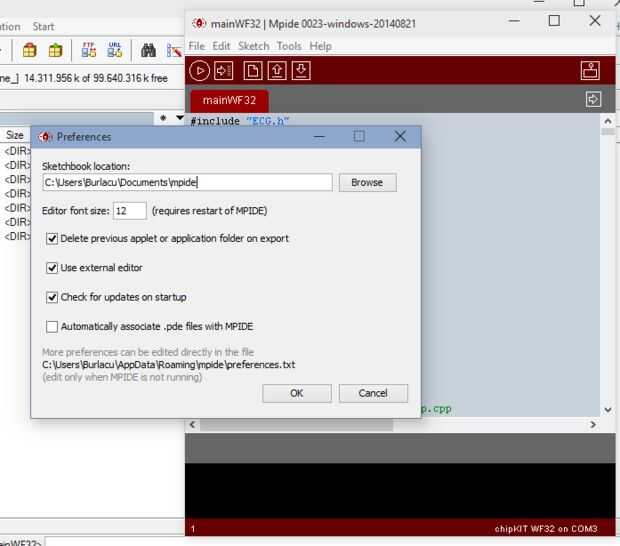Click the #include "ECG.h" code line
The width and height of the screenshot is (620, 546).
coord(240,121)
